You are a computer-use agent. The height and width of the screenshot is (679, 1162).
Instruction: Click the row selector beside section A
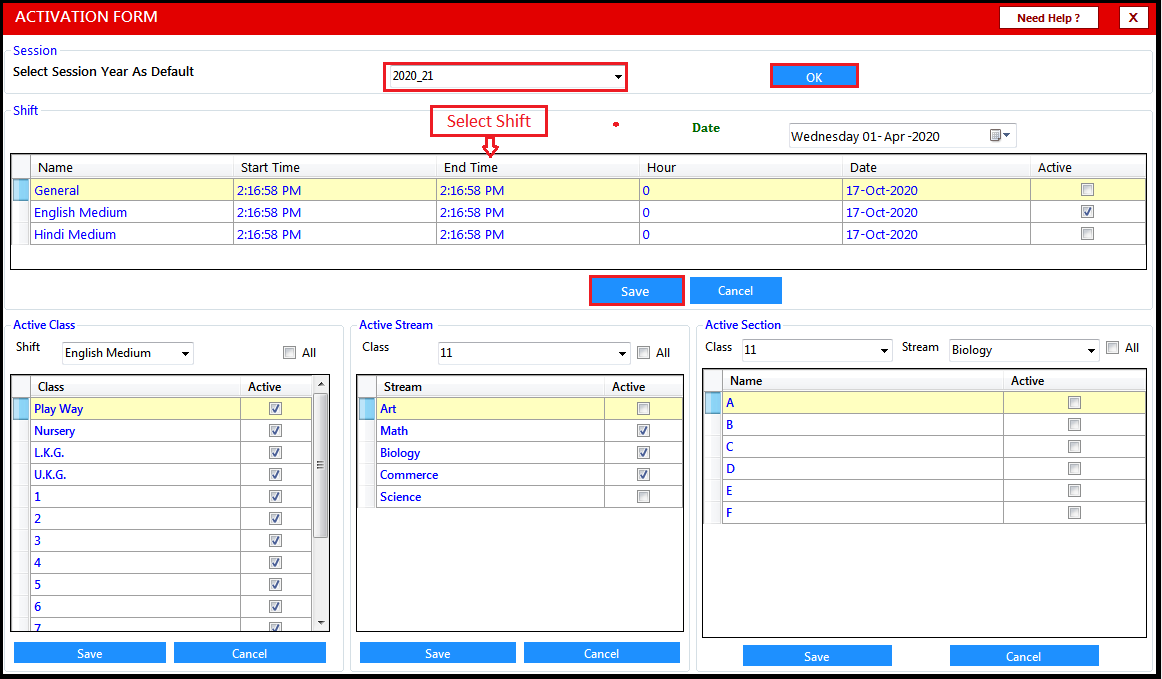[712, 403]
